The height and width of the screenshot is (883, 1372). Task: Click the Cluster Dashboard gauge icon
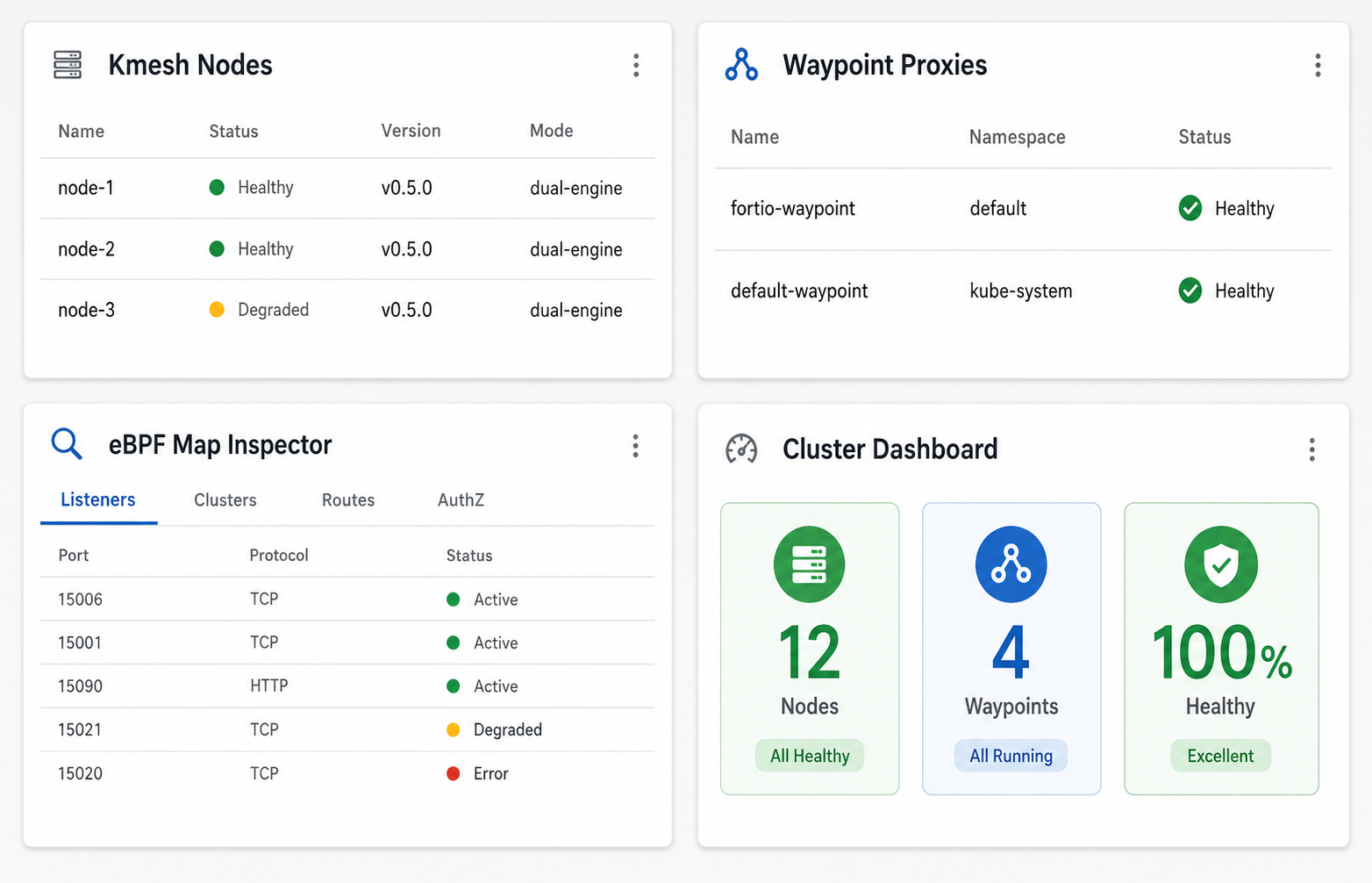(741, 449)
